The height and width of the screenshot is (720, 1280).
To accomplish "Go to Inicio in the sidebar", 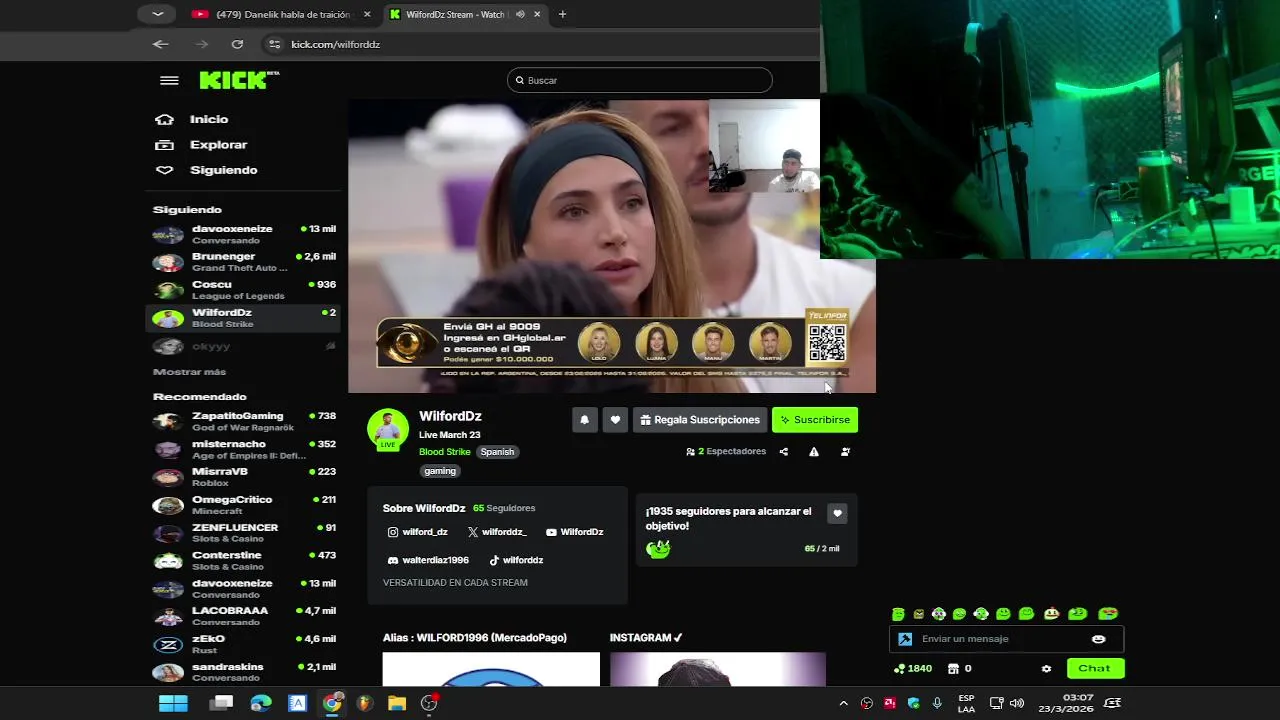I will point(209,119).
